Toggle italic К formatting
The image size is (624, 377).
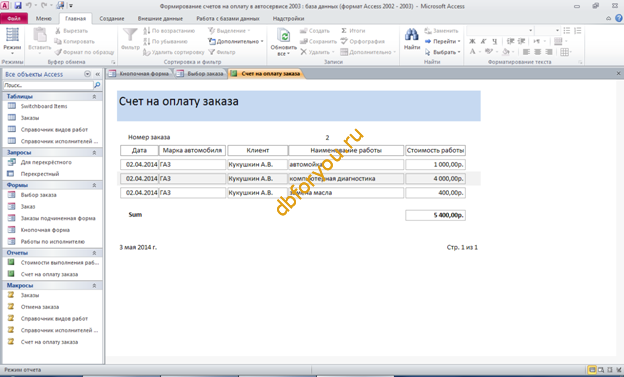point(484,41)
